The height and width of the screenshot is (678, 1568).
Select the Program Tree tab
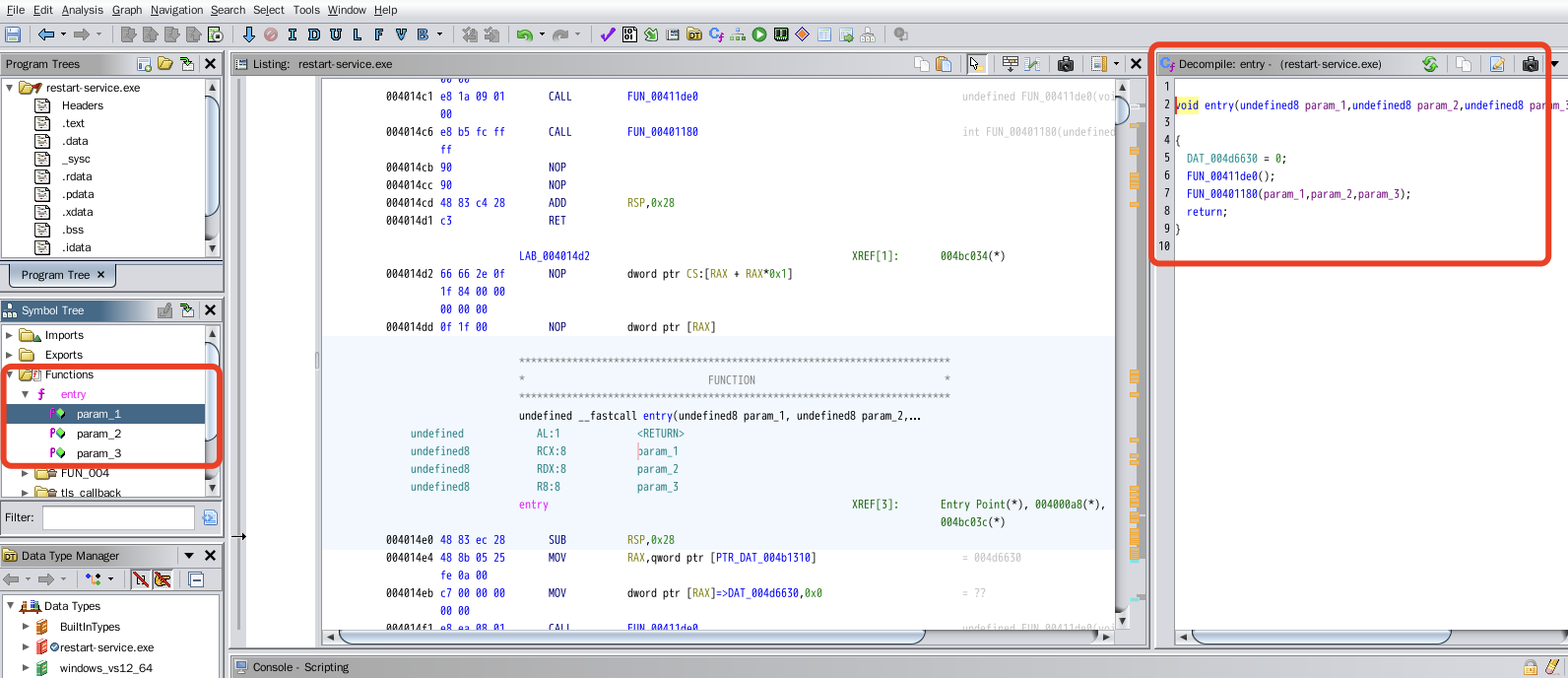pos(55,275)
